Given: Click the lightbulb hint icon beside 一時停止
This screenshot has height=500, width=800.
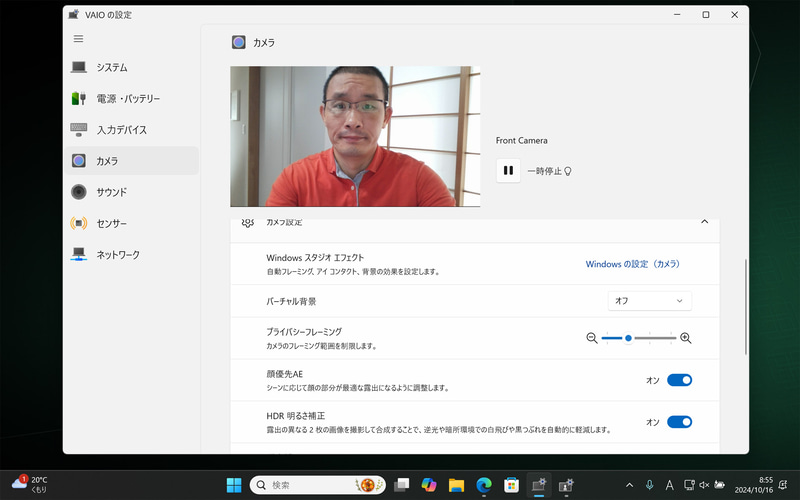Looking at the screenshot, I should (x=568, y=171).
